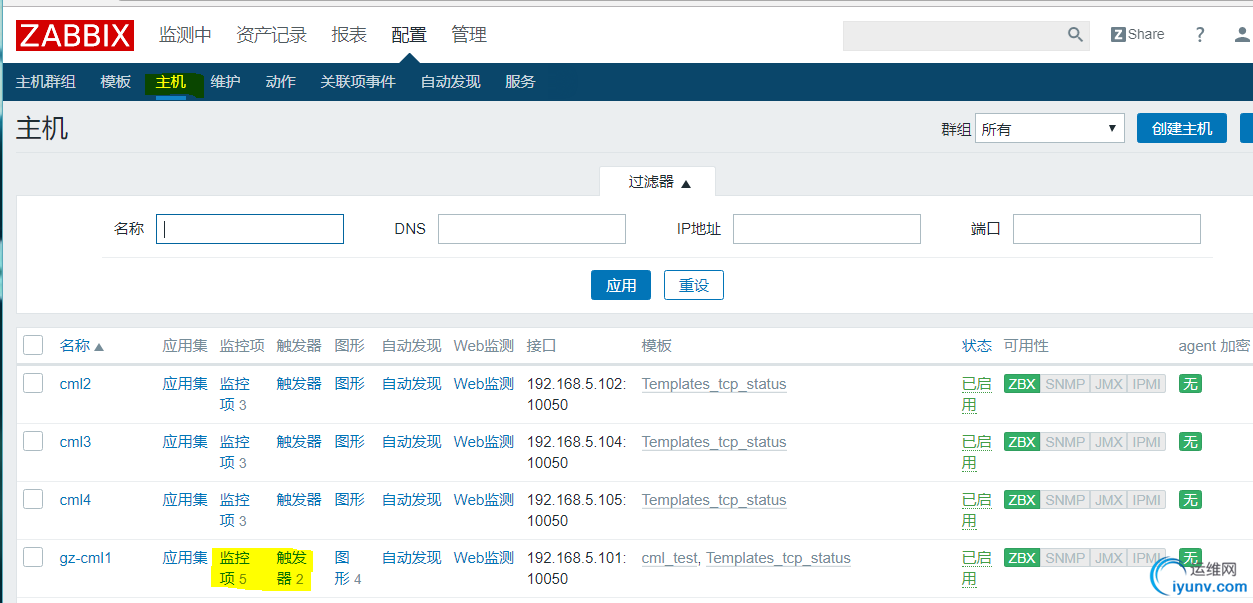Open Templates_tcp_status template for cml3
Viewport: 1253px width, 603px height.
pyautogui.click(x=714, y=442)
